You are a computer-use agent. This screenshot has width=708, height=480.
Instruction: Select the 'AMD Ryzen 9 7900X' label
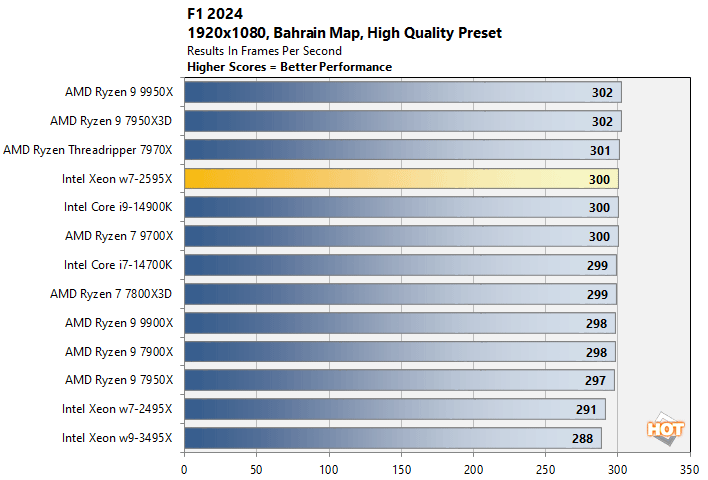[119, 352]
